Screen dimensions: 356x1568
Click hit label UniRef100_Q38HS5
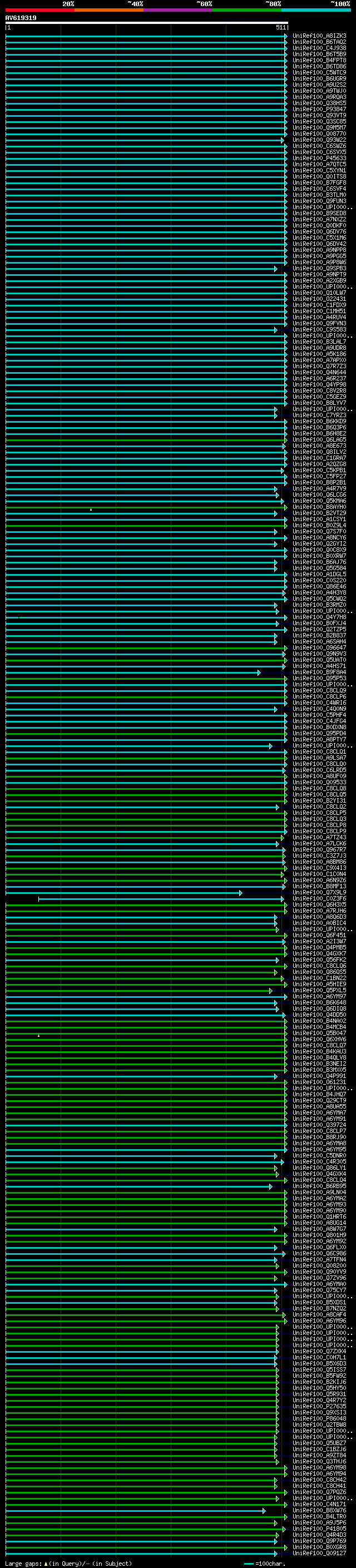tap(319, 103)
